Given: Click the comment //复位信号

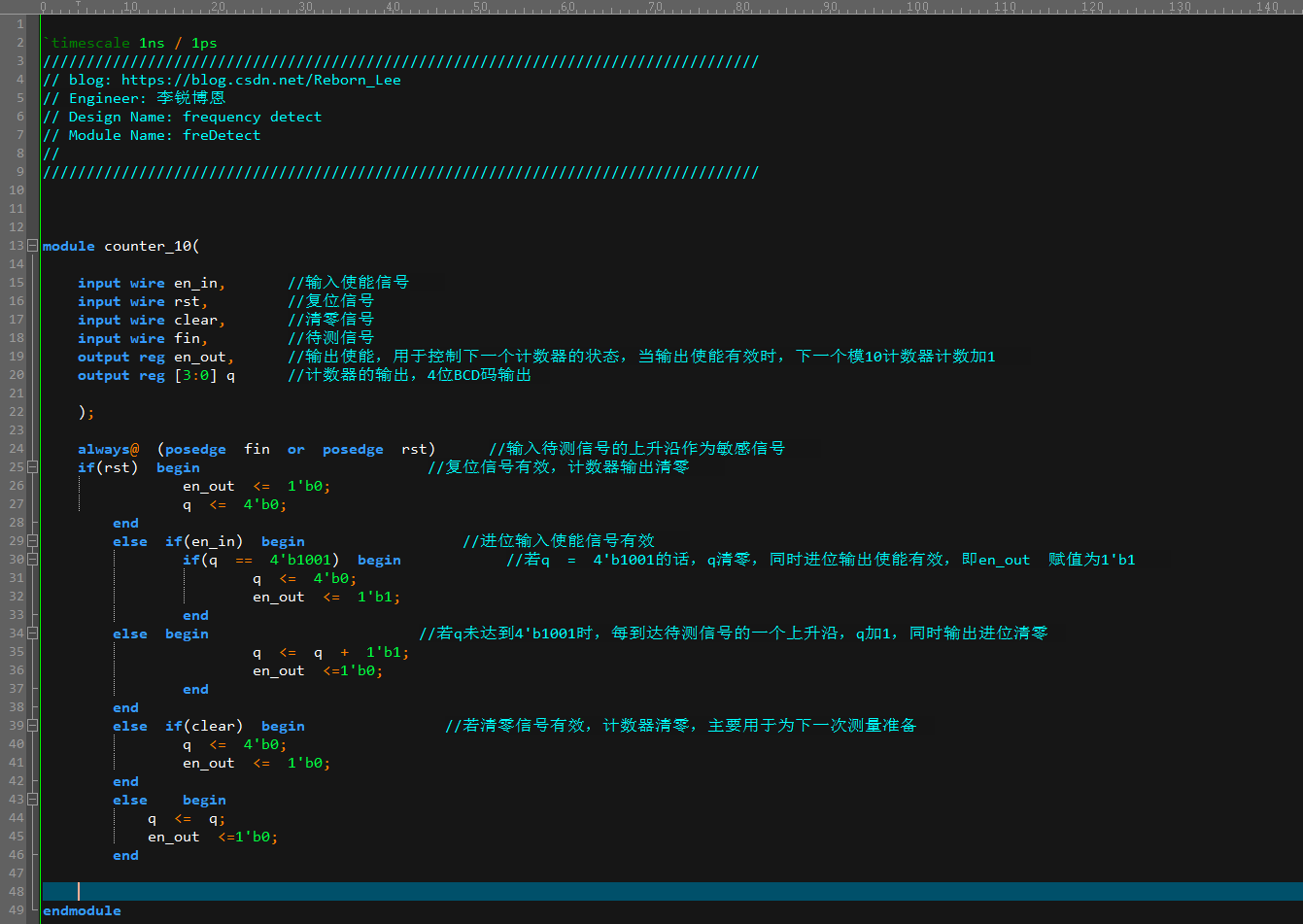Looking at the screenshot, I should [330, 301].
